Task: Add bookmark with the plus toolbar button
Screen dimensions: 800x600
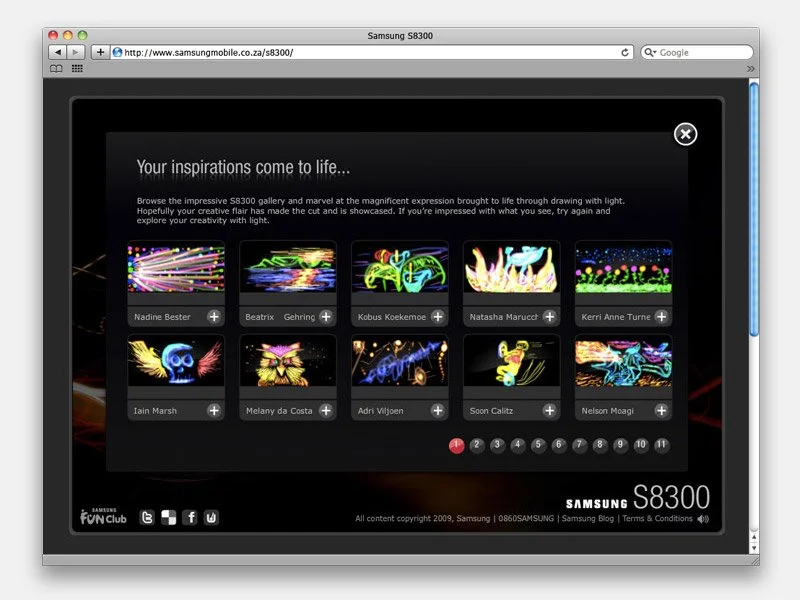Action: pos(100,52)
